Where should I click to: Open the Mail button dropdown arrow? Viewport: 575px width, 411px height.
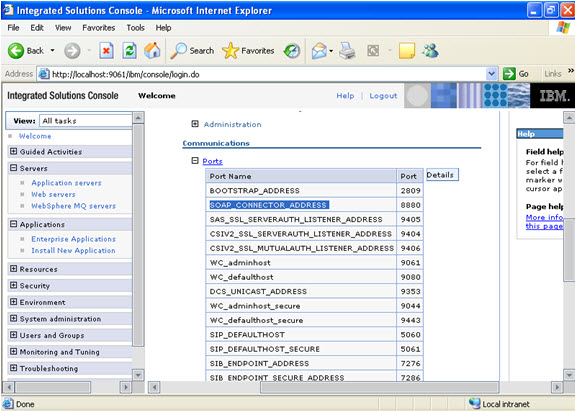pos(331,51)
